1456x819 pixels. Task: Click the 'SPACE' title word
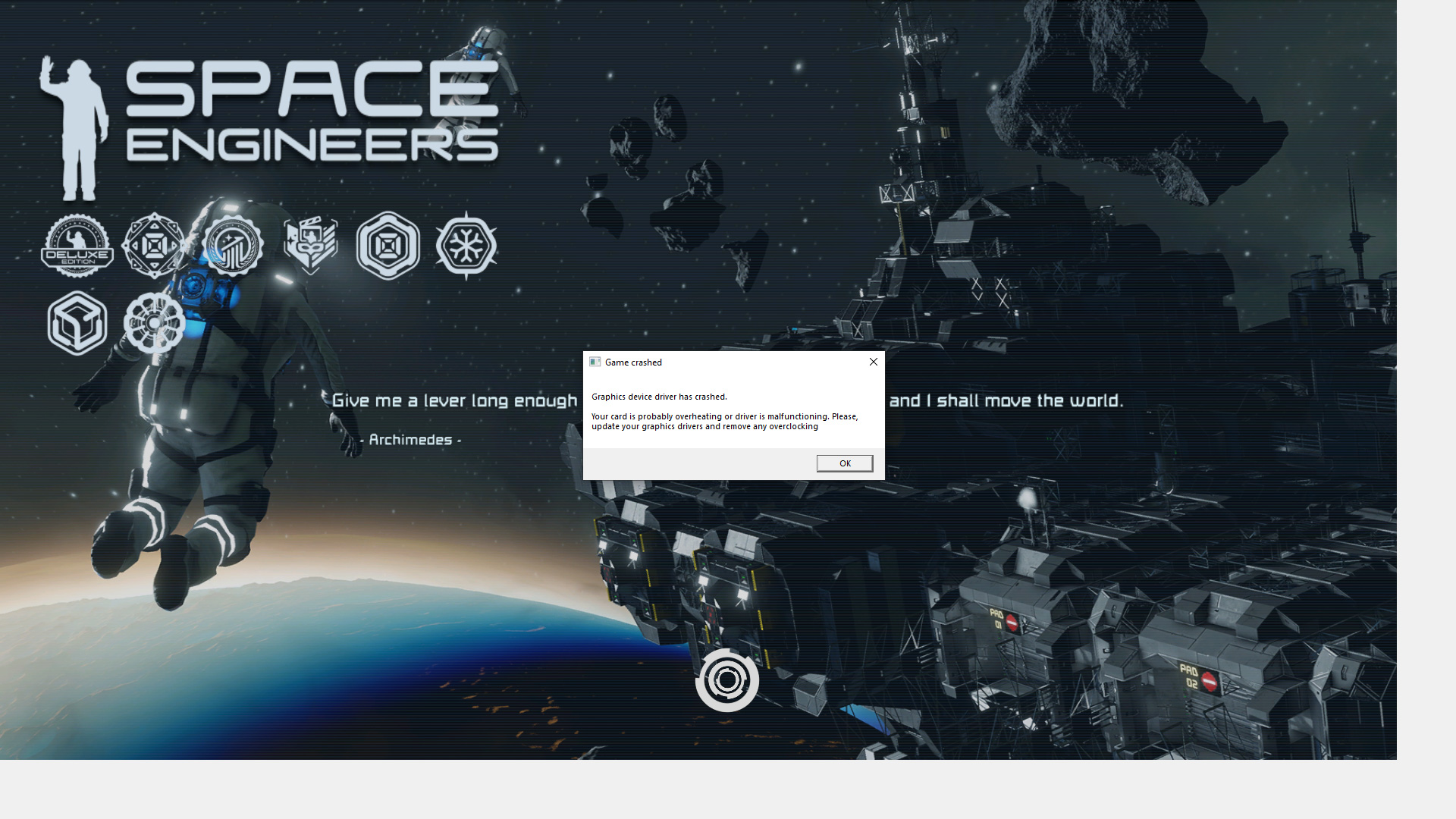point(311,89)
